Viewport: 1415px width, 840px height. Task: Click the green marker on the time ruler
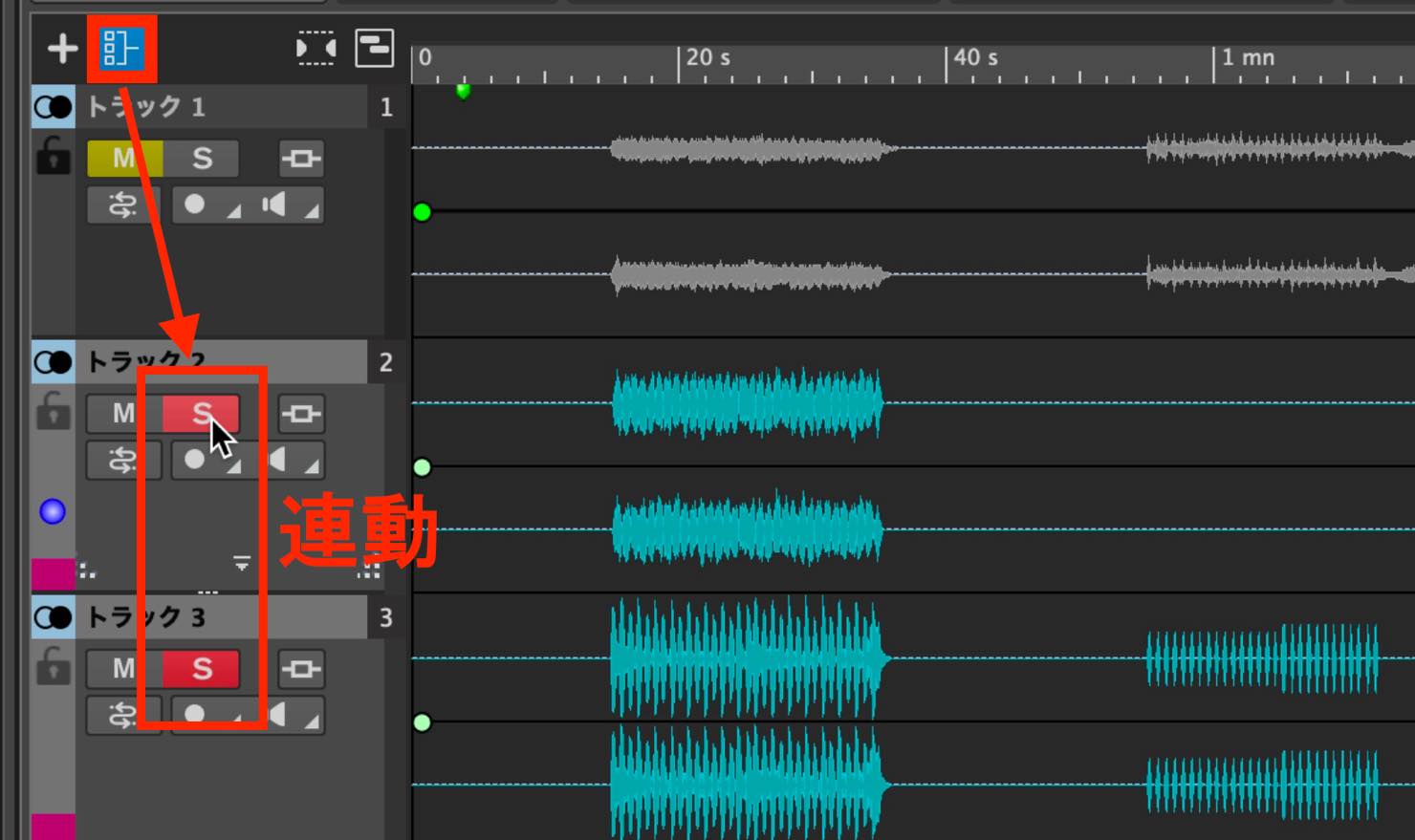pyautogui.click(x=464, y=91)
